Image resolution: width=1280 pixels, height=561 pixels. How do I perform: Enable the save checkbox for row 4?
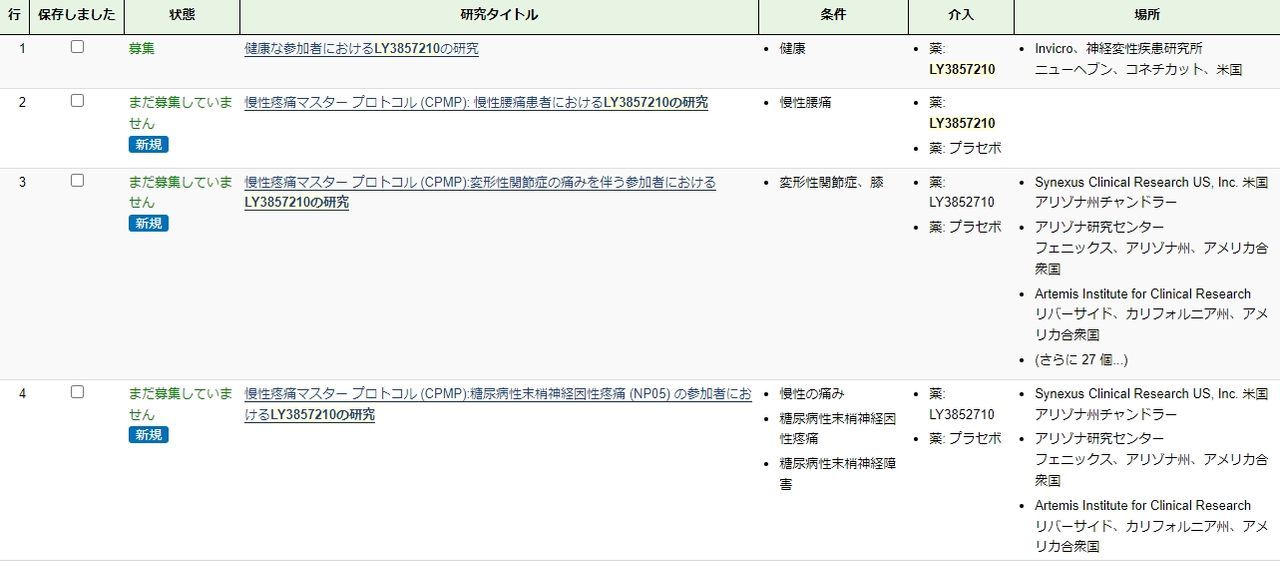(77, 392)
